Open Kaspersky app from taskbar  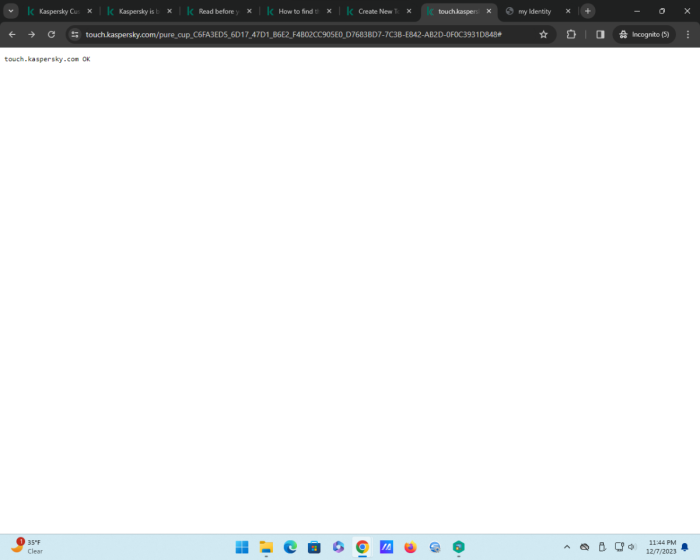(x=458, y=547)
